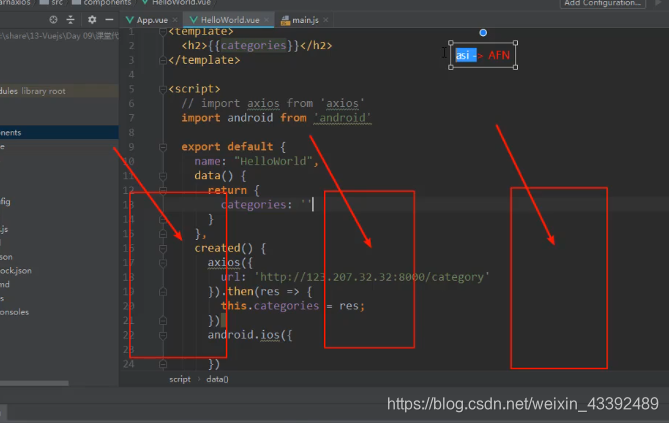The width and height of the screenshot is (669, 423).
Task: Click the fold end marker at line 24
Action: tap(163, 364)
